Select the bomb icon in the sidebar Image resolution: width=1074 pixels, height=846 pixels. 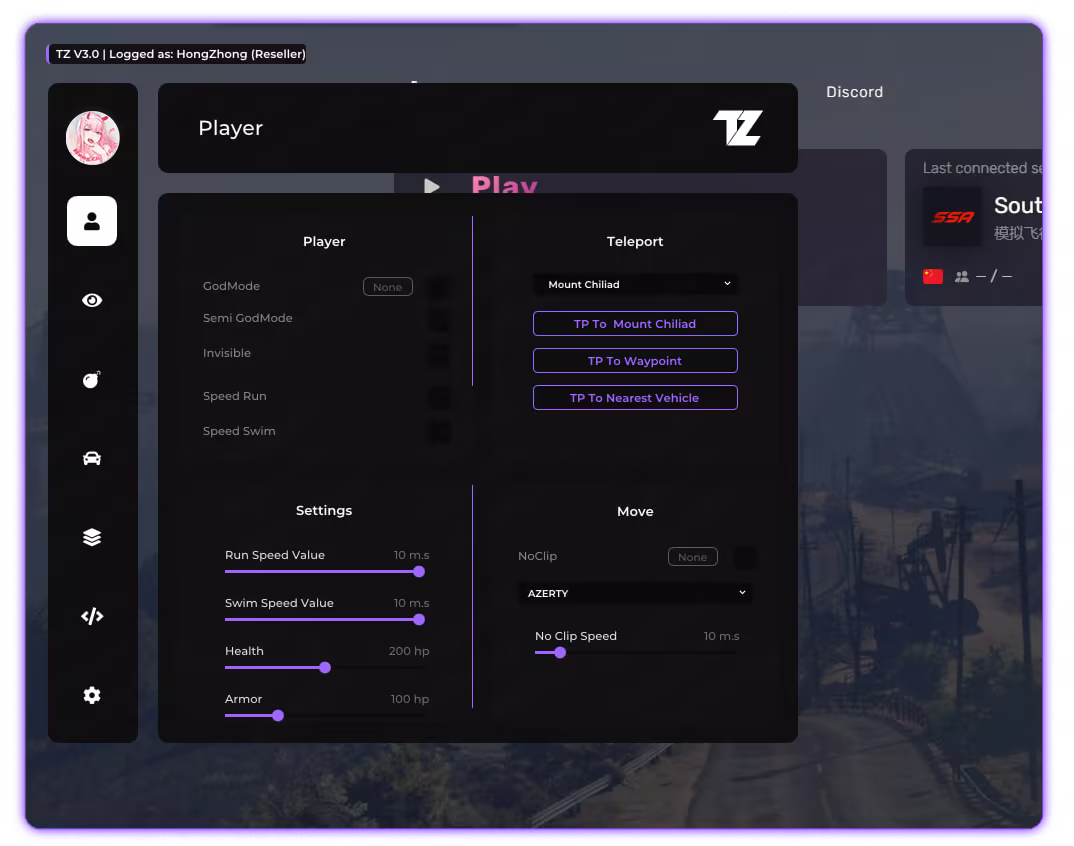coord(92,379)
